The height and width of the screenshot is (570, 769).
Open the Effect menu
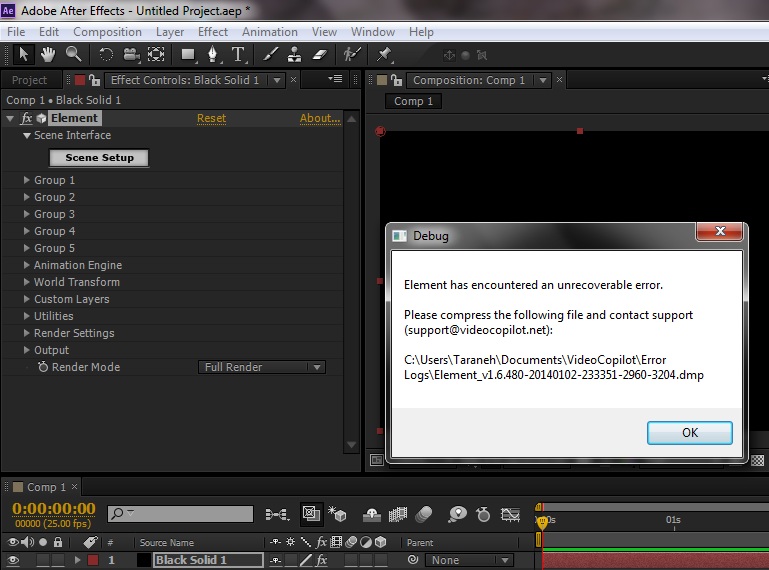point(213,32)
